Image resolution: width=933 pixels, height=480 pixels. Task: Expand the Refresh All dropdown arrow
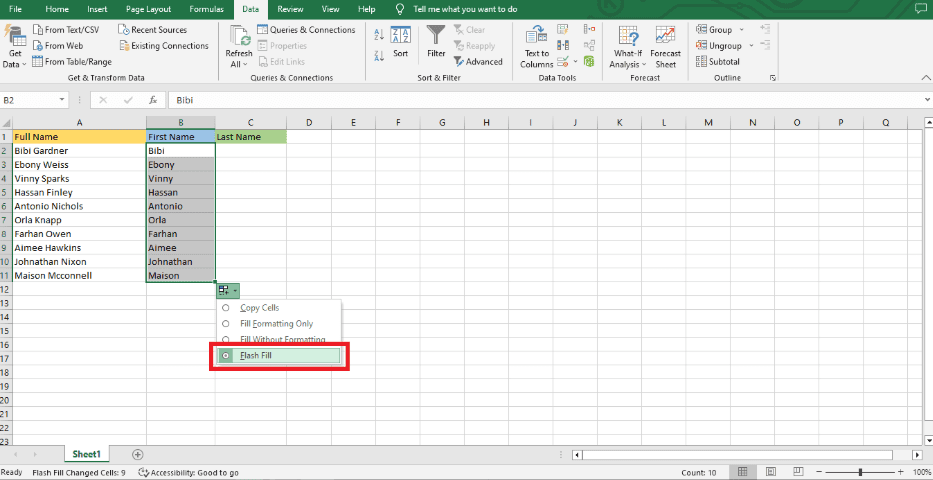[245, 65]
